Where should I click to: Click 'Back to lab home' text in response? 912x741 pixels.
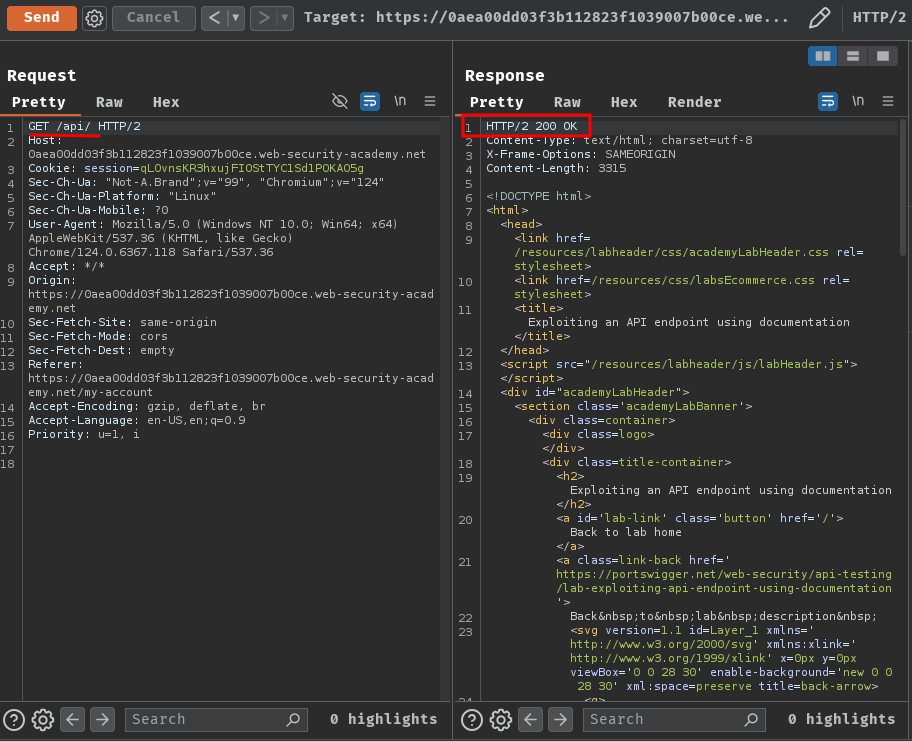[x=625, y=532]
